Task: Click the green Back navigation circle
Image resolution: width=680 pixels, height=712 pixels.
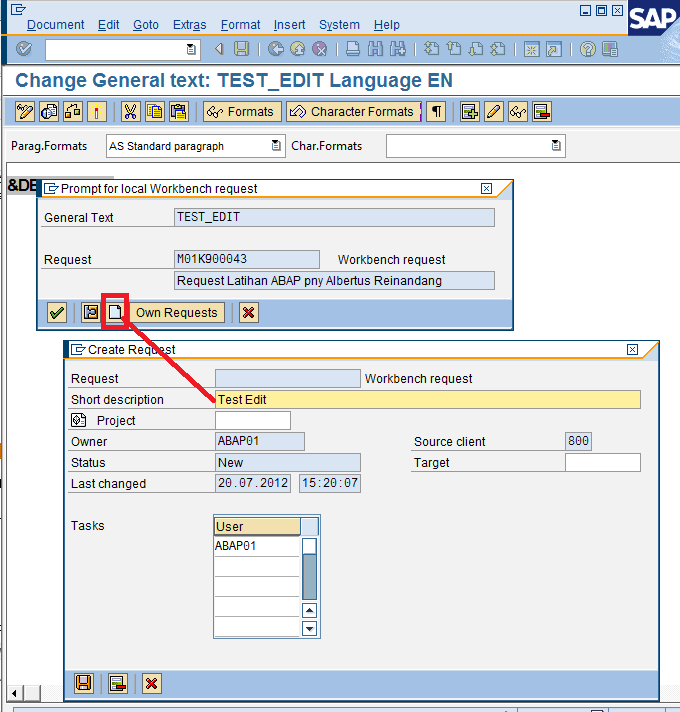Action: 276,49
